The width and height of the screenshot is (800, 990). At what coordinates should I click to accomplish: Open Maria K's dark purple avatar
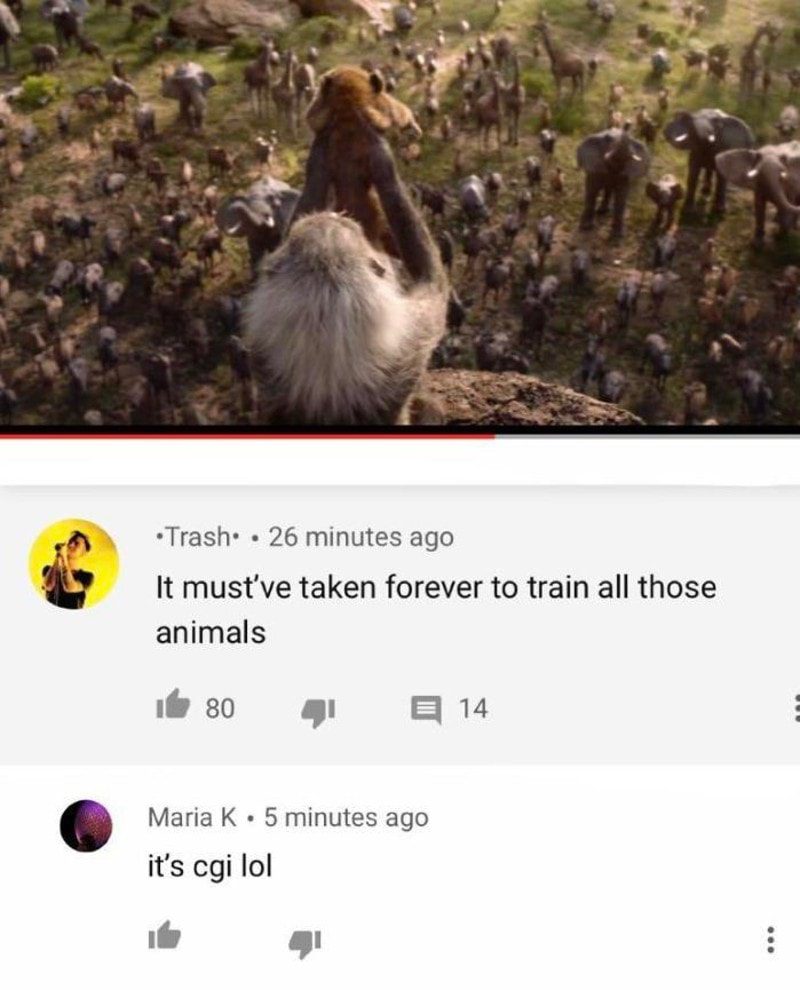point(86,825)
